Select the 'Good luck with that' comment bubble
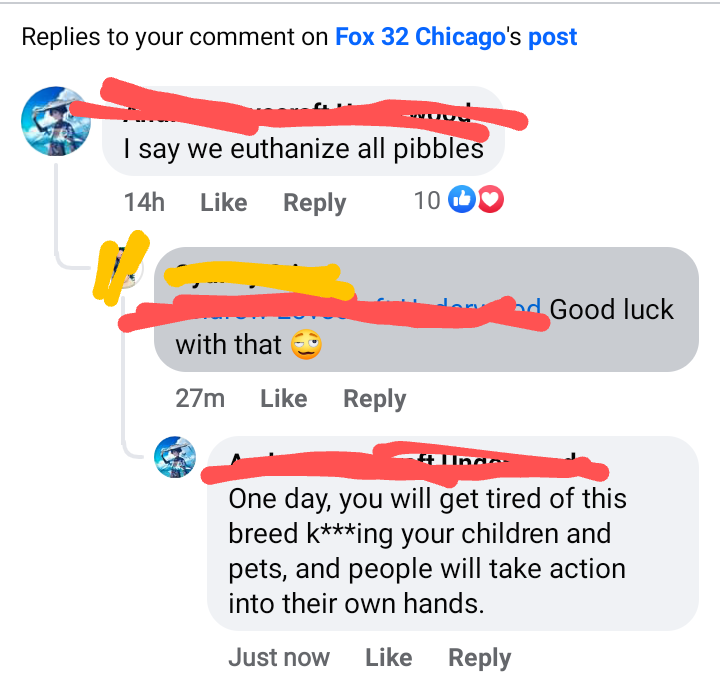The height and width of the screenshot is (678, 720). [426, 309]
